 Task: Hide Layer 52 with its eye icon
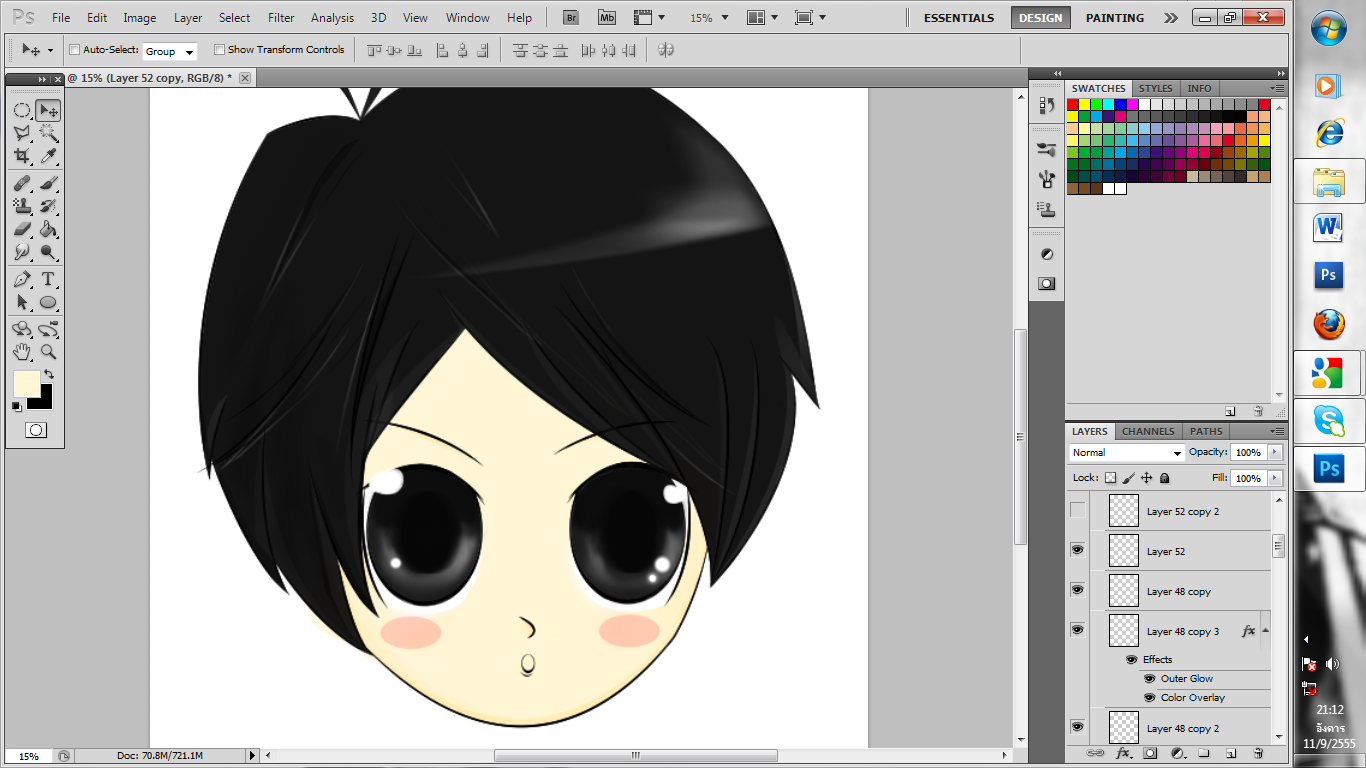(1077, 550)
